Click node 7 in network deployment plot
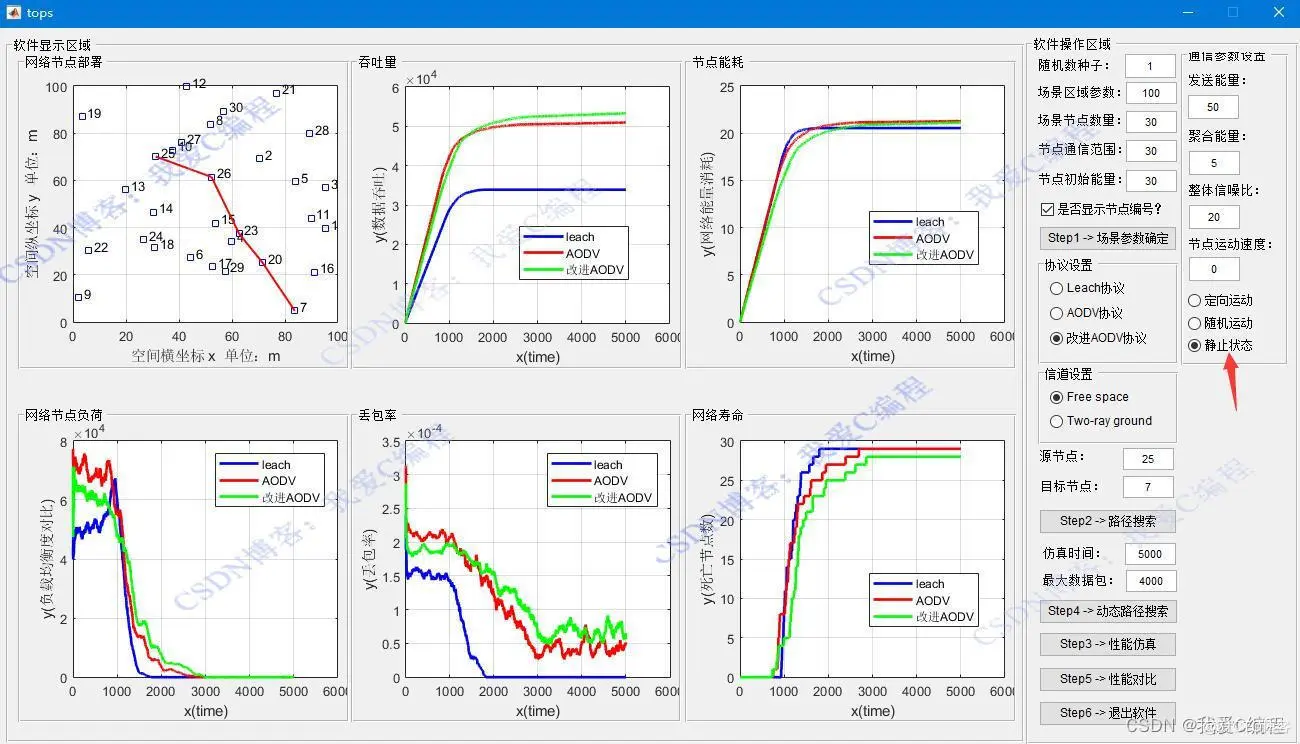The height and width of the screenshot is (744, 1300). click(294, 309)
